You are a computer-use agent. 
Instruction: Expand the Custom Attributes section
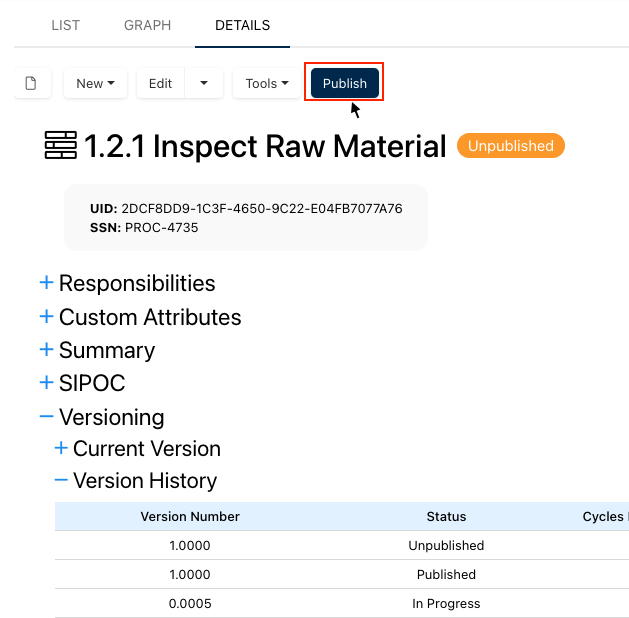(x=46, y=317)
